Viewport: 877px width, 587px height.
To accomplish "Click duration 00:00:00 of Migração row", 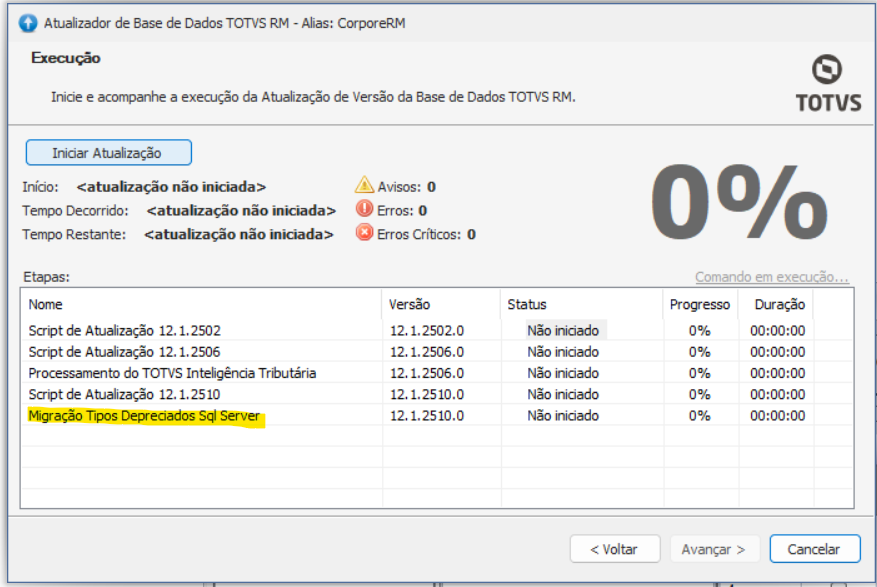I will (x=777, y=415).
